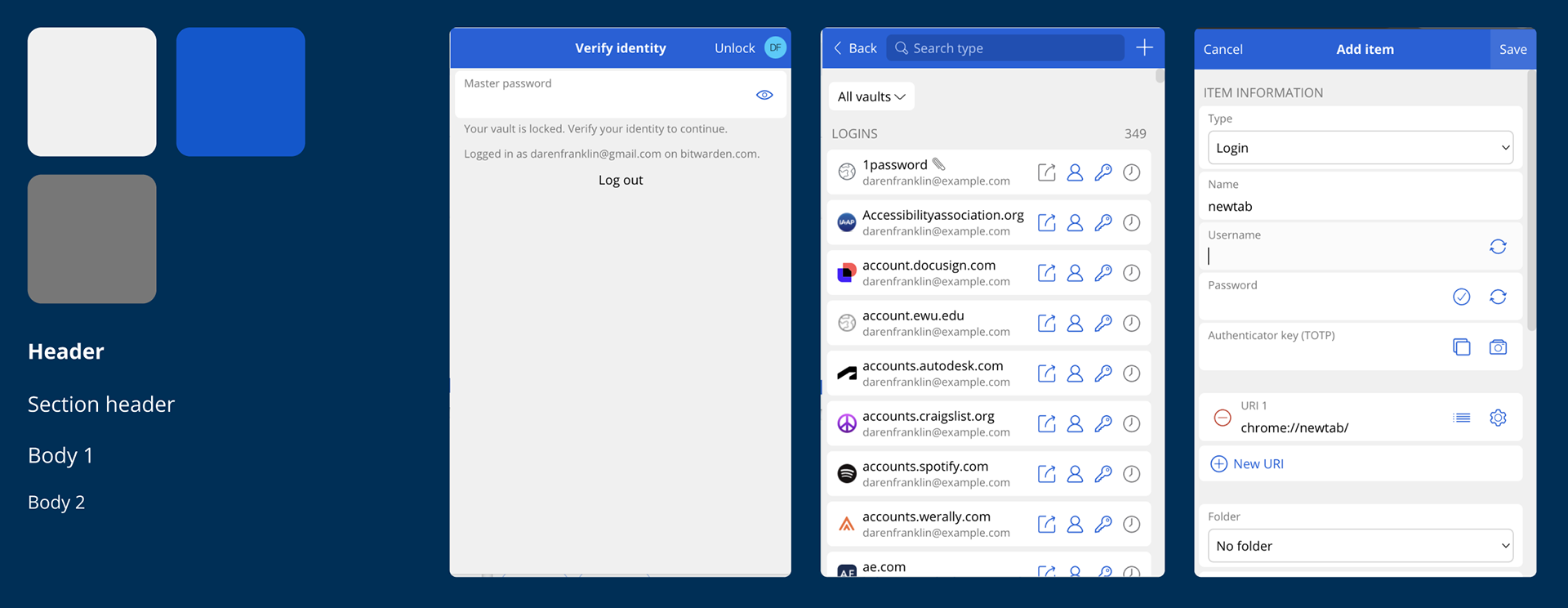This screenshot has width=1568, height=608.
Task: Launch accounts.craigslist.org site icon
Action: [1046, 423]
